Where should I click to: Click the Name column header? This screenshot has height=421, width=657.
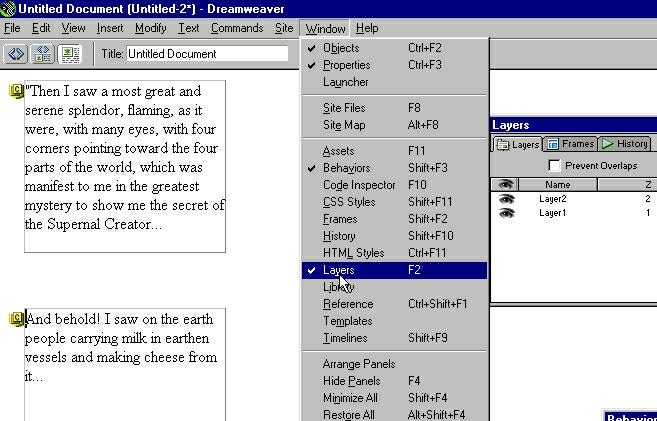pyautogui.click(x=558, y=184)
